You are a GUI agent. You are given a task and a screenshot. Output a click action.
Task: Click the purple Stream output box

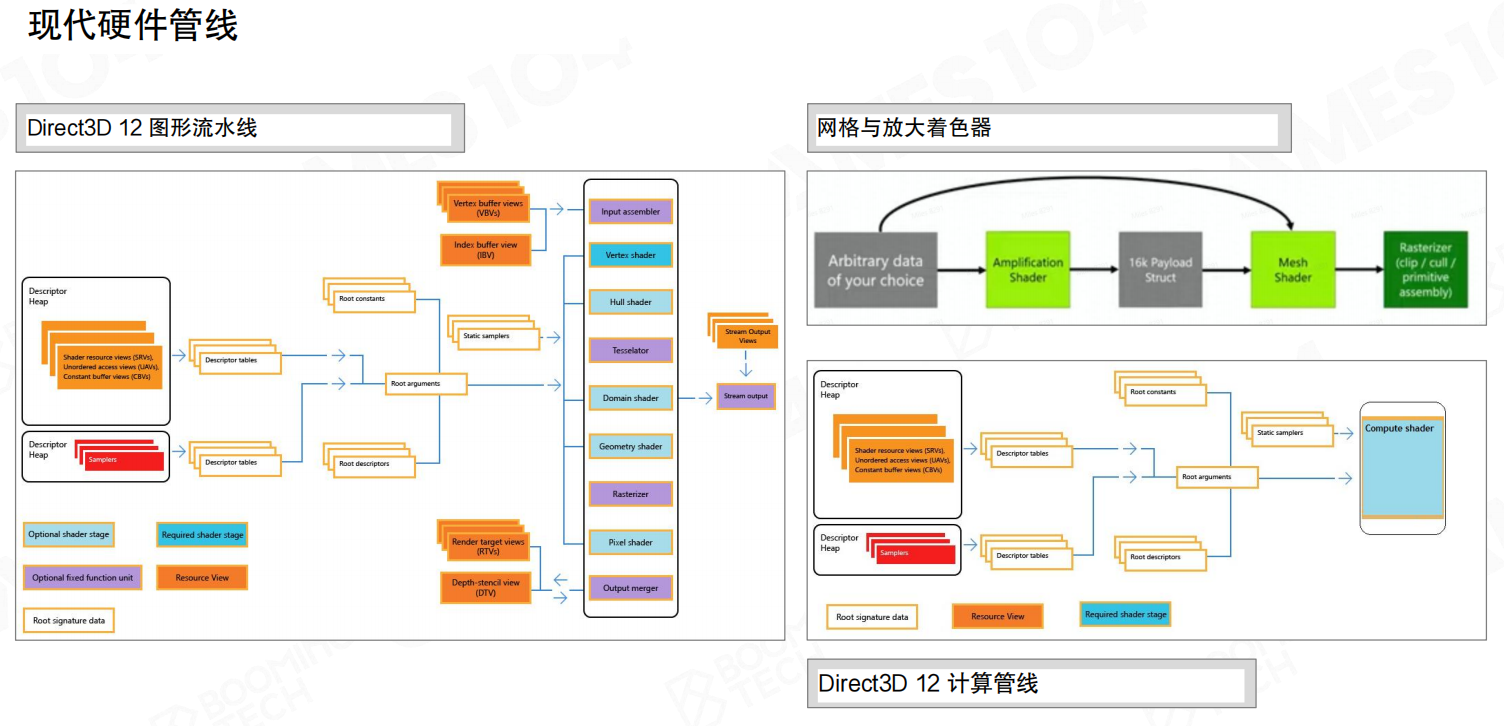click(746, 396)
